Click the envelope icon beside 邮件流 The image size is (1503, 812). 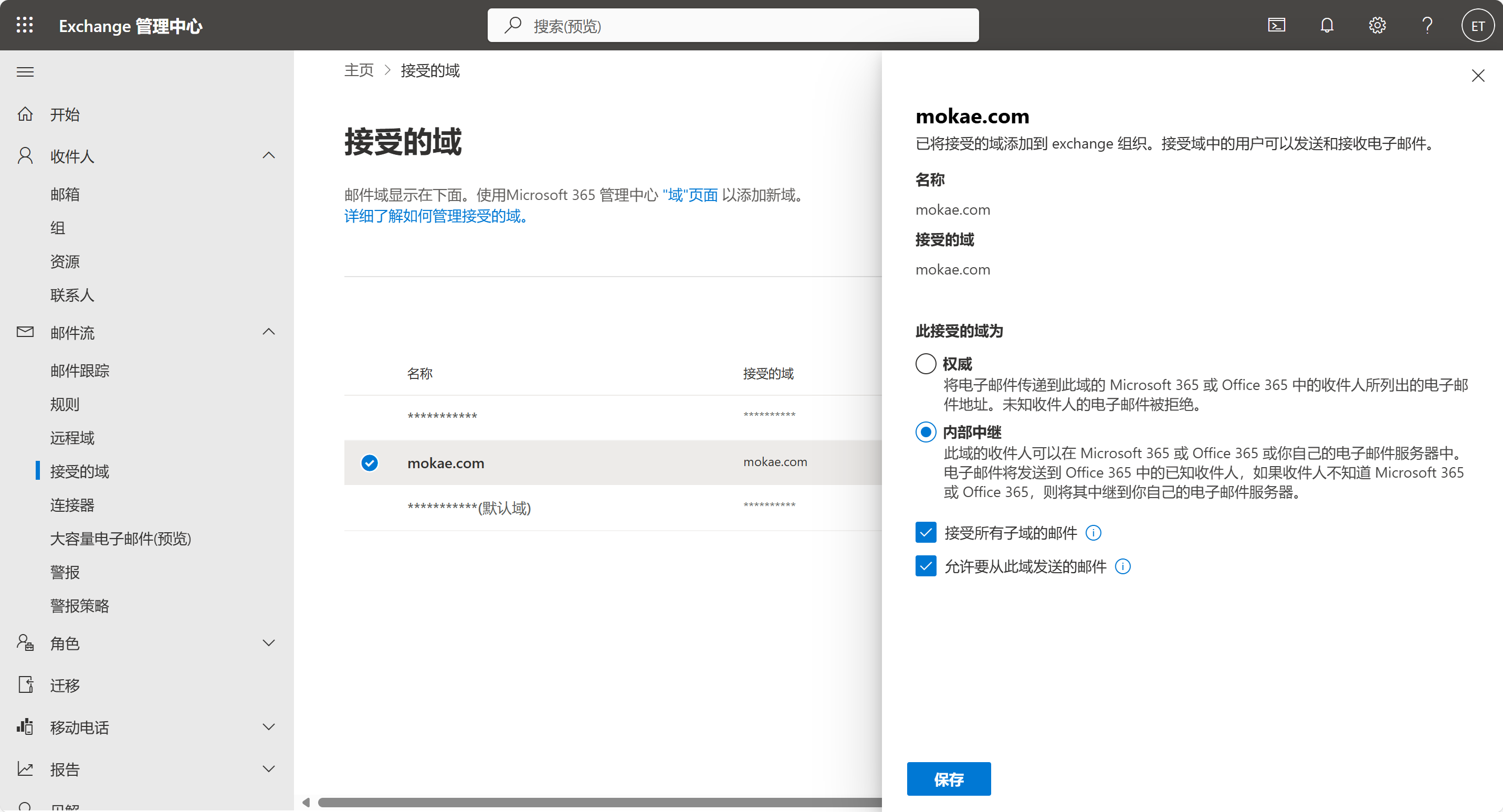(x=25, y=332)
